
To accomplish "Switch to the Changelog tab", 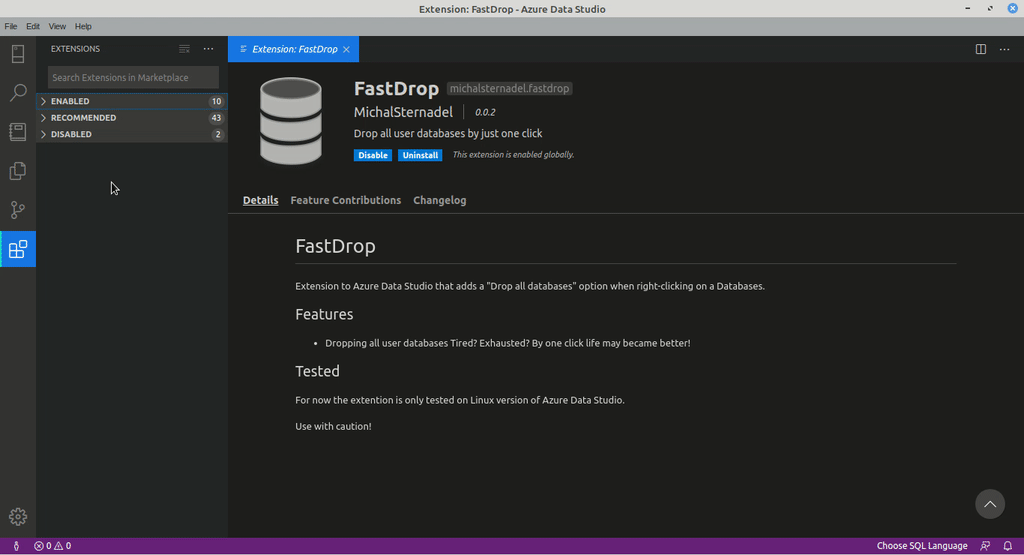I will click(x=440, y=200).
